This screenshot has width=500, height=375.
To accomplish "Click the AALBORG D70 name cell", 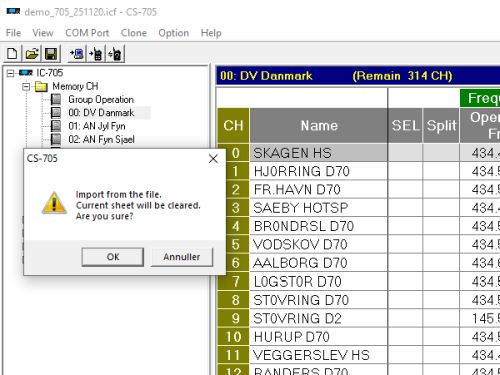I will (319, 263).
